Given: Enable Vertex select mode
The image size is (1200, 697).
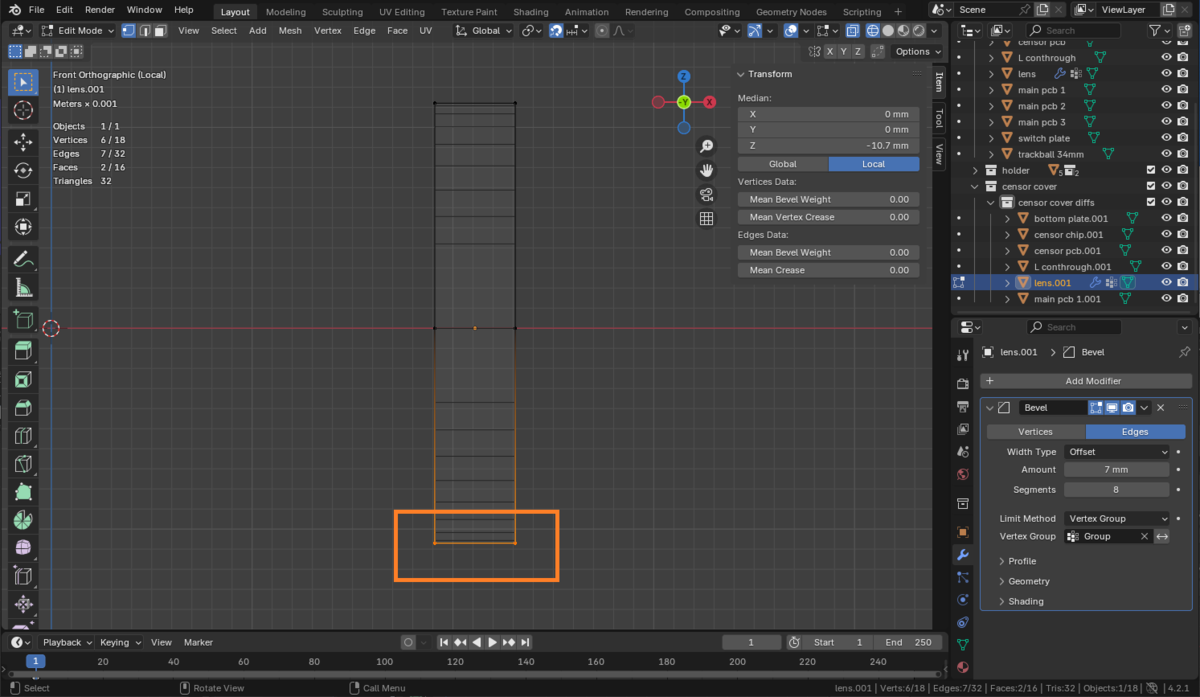Looking at the screenshot, I should [129, 30].
